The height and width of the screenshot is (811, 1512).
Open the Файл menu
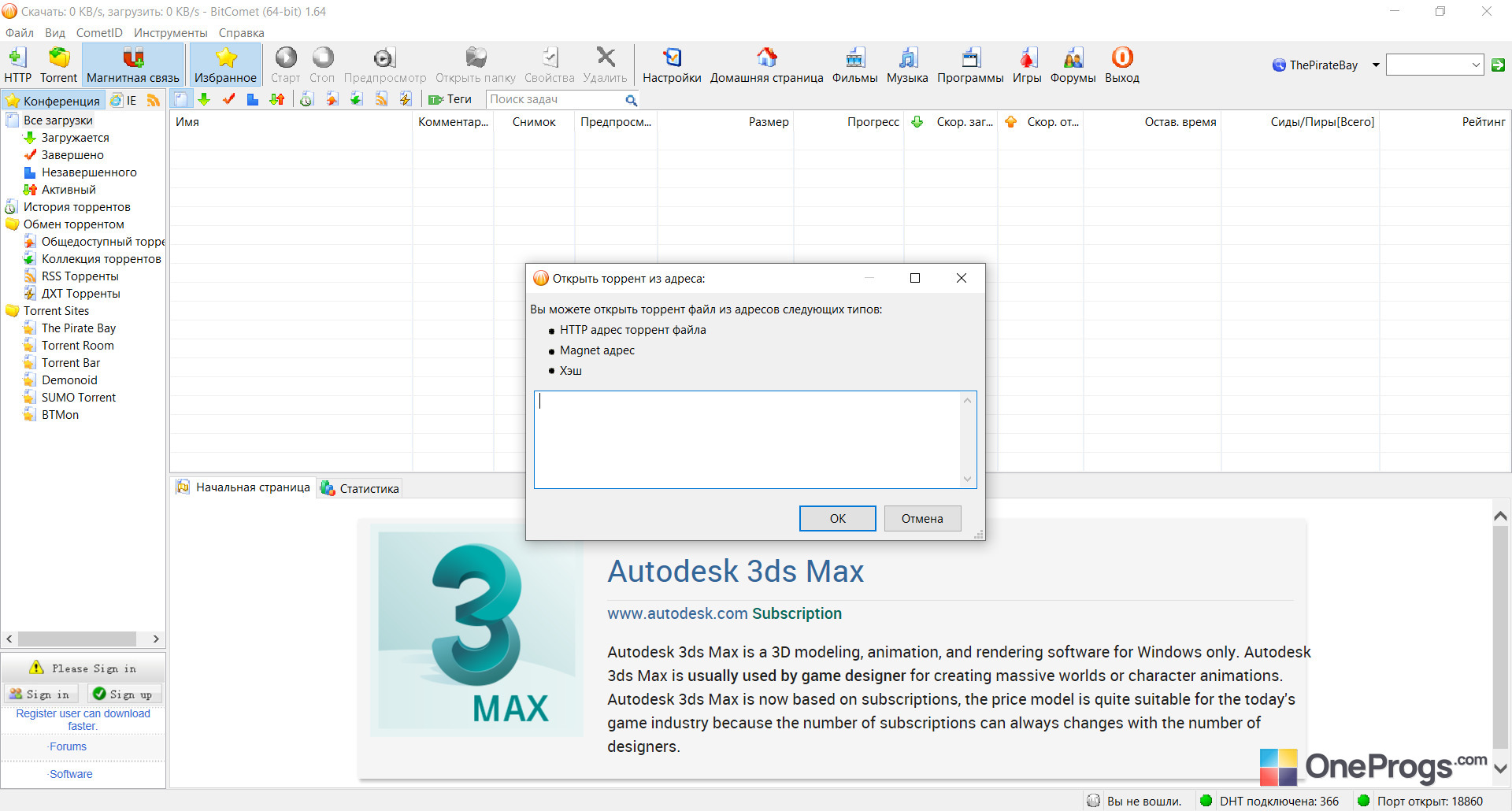click(x=20, y=33)
